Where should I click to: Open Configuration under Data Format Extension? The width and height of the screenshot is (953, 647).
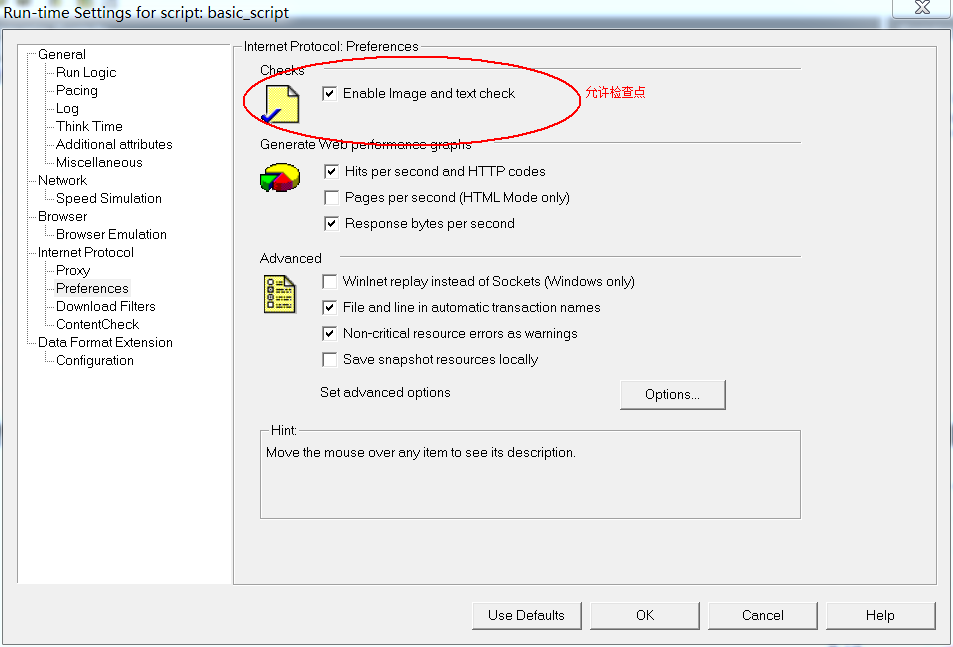(x=95, y=361)
